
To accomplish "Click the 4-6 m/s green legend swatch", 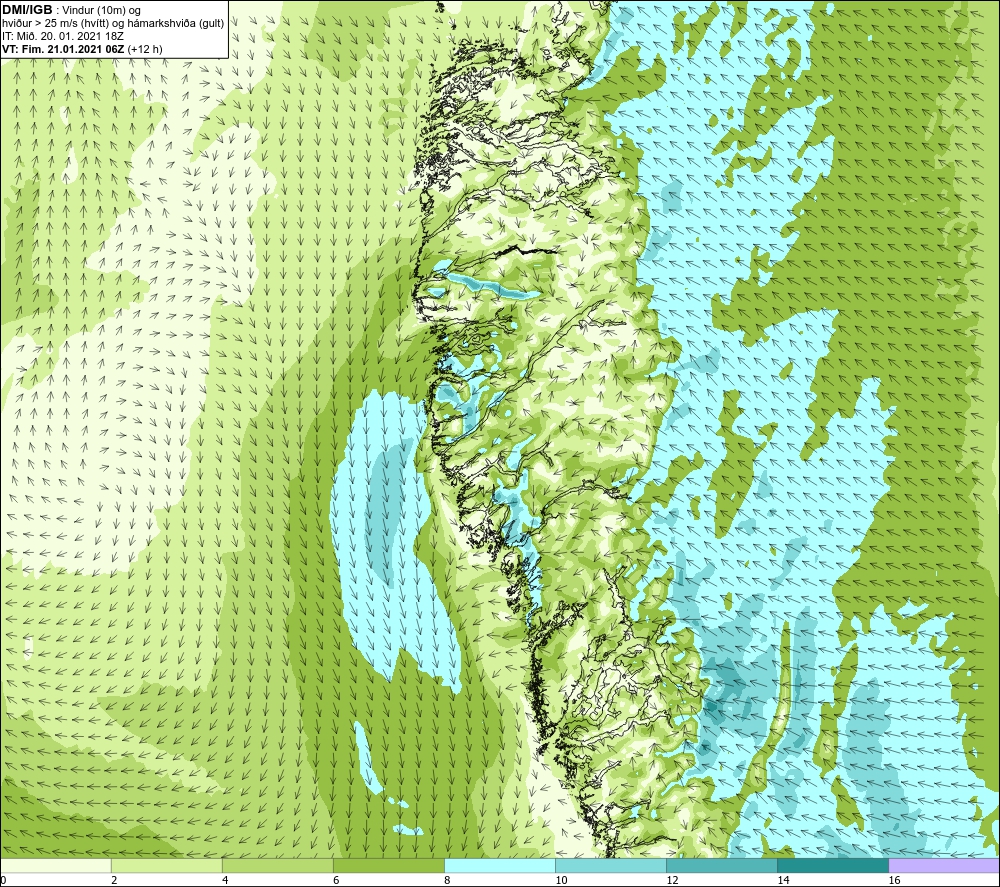I will tap(278, 865).
